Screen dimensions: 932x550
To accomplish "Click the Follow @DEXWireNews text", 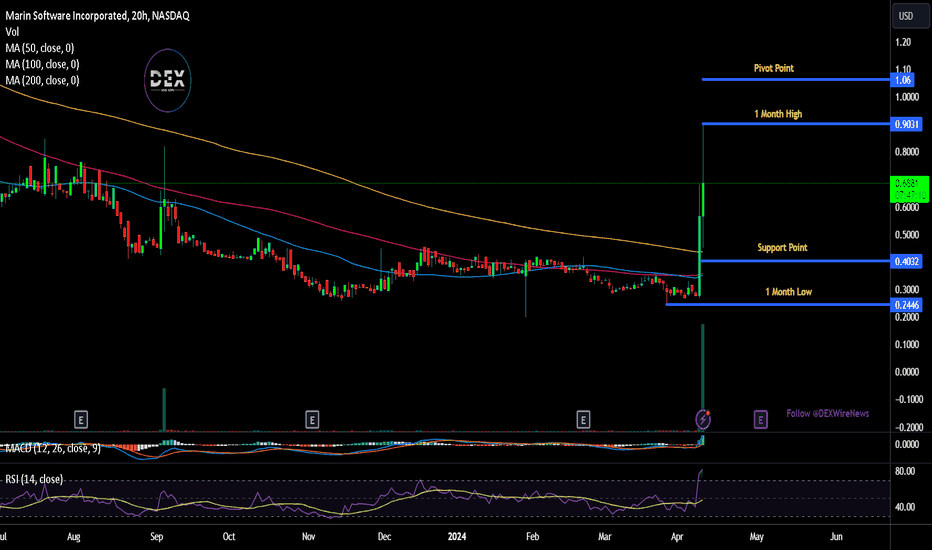I will (x=827, y=413).
